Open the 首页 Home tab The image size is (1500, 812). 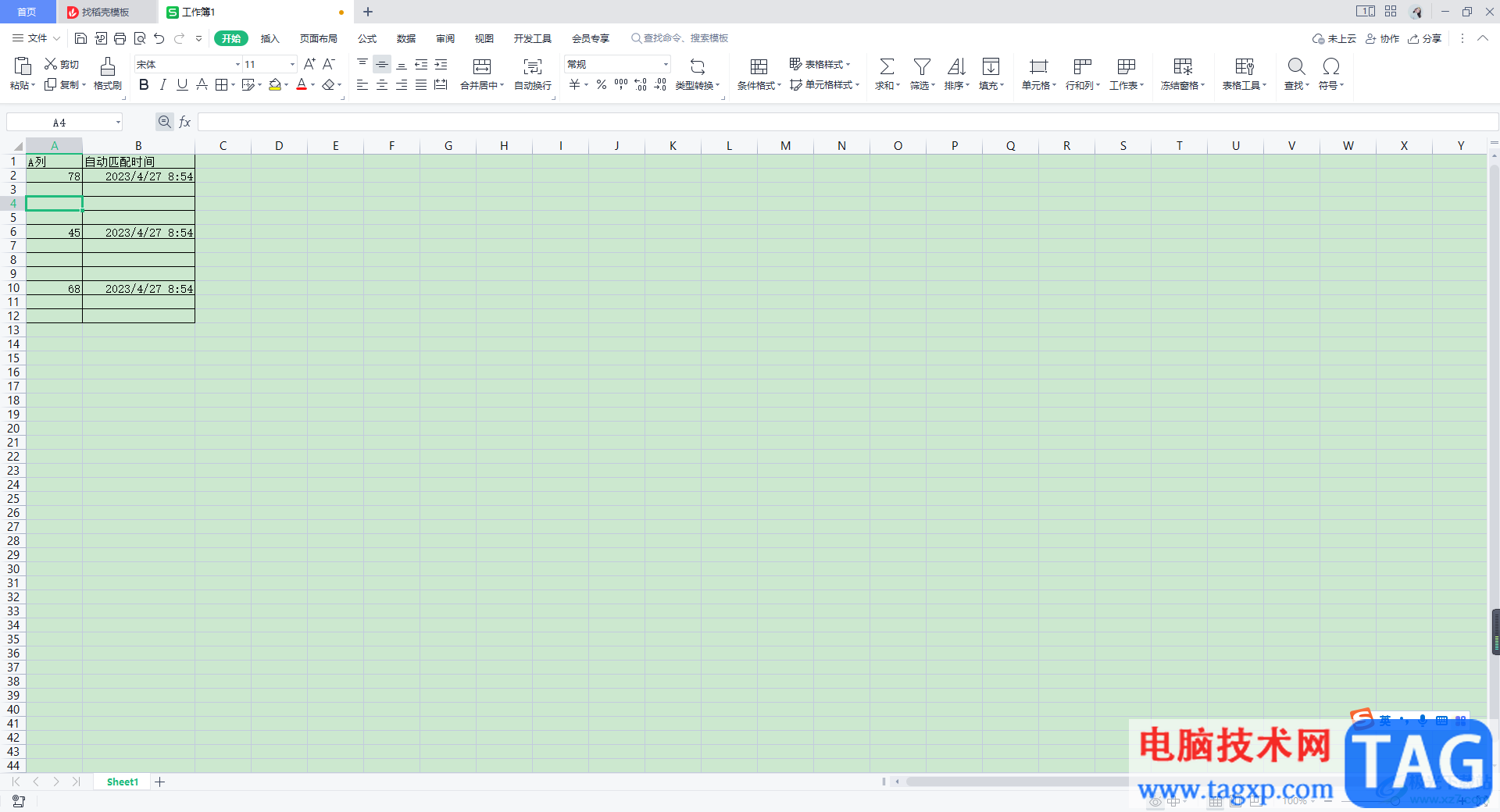tap(27, 12)
